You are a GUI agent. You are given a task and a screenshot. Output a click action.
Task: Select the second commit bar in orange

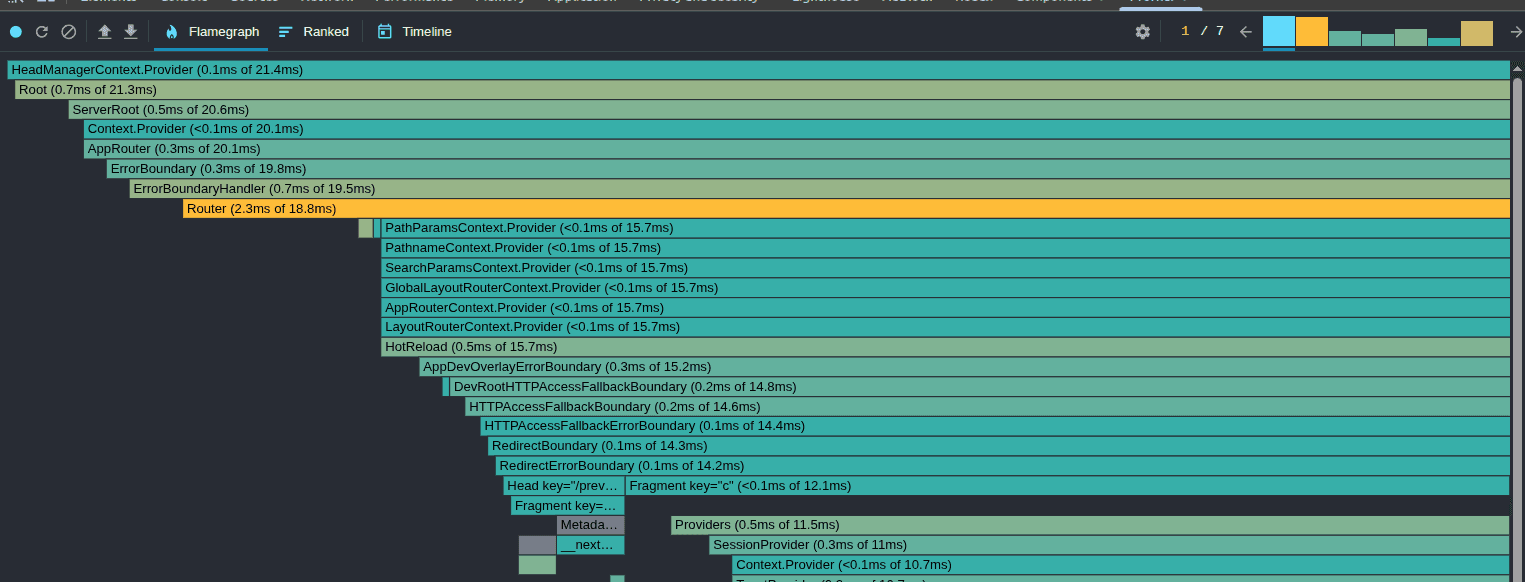tap(1311, 32)
